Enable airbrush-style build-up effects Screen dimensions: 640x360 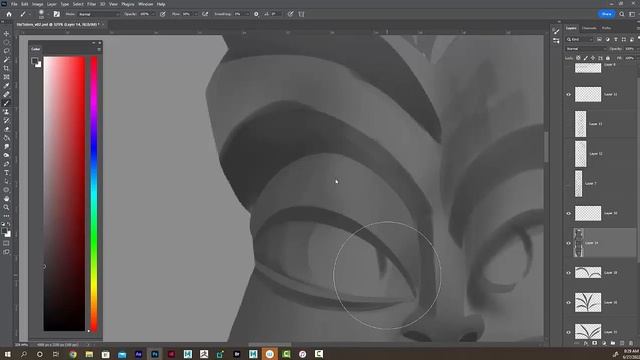(205, 14)
